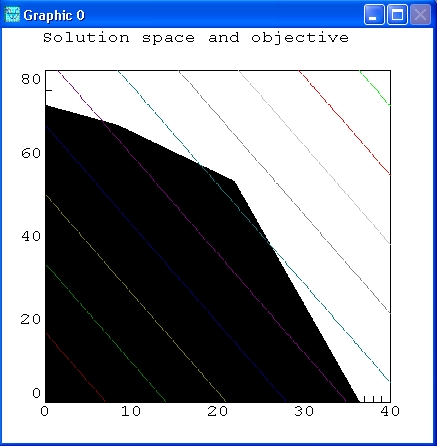This screenshot has width=437, height=446.
Task: Maximize the Graphic 0 window
Action: coord(397,15)
